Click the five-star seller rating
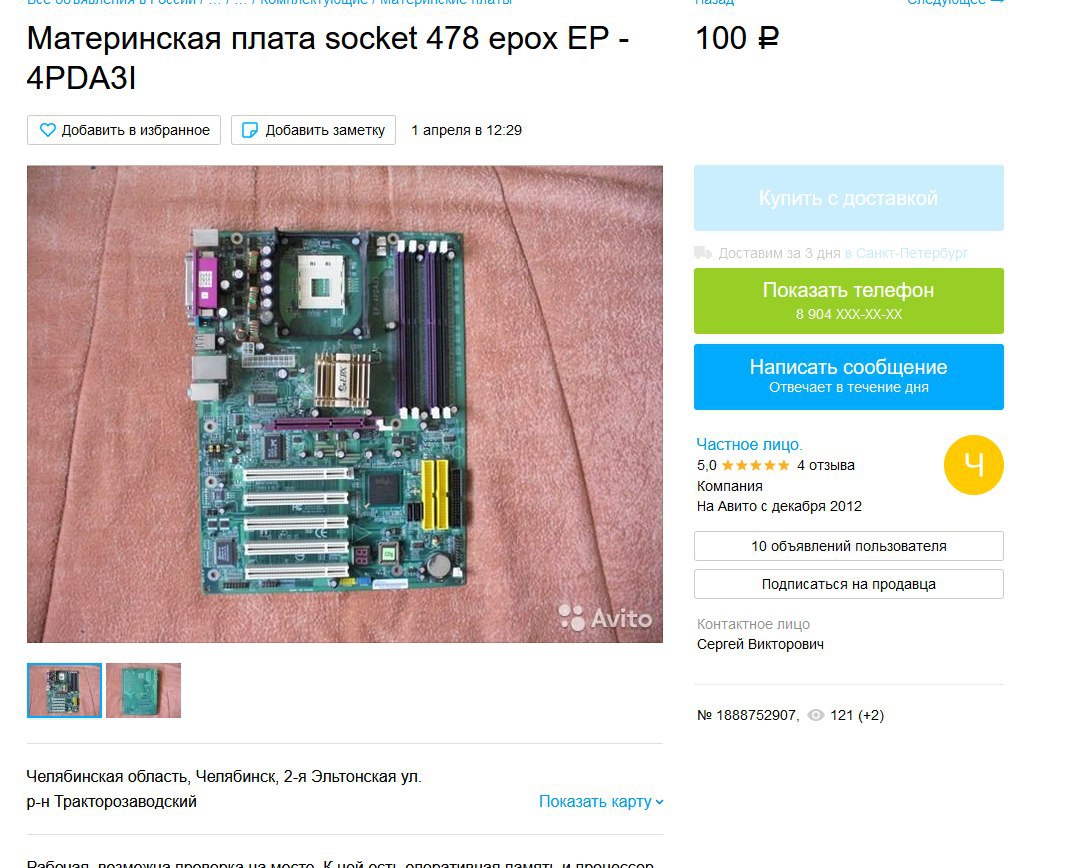The height and width of the screenshot is (868, 1080). tap(756, 466)
